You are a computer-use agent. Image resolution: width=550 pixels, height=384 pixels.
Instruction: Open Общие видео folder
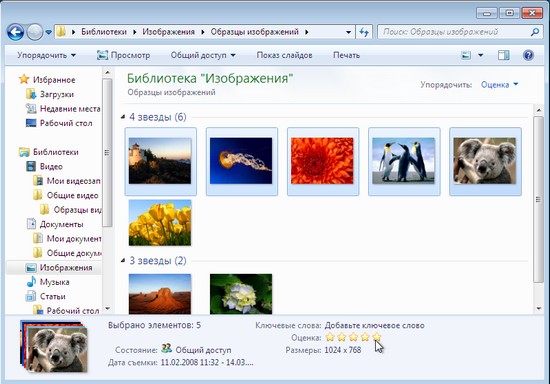coord(66,195)
